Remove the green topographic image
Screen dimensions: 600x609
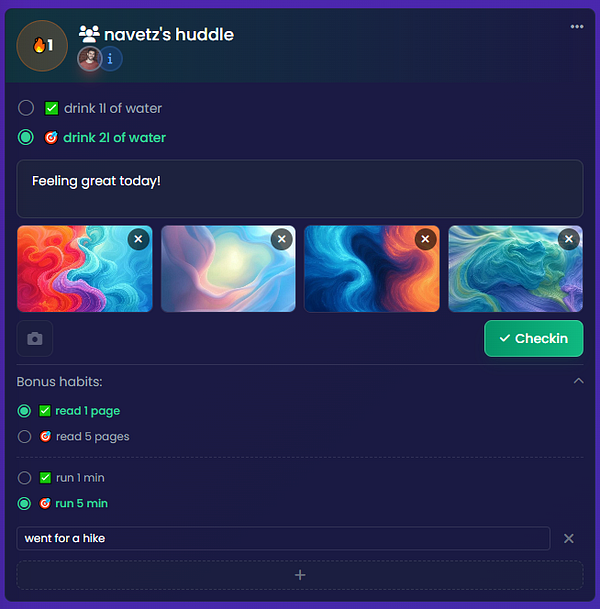point(569,239)
